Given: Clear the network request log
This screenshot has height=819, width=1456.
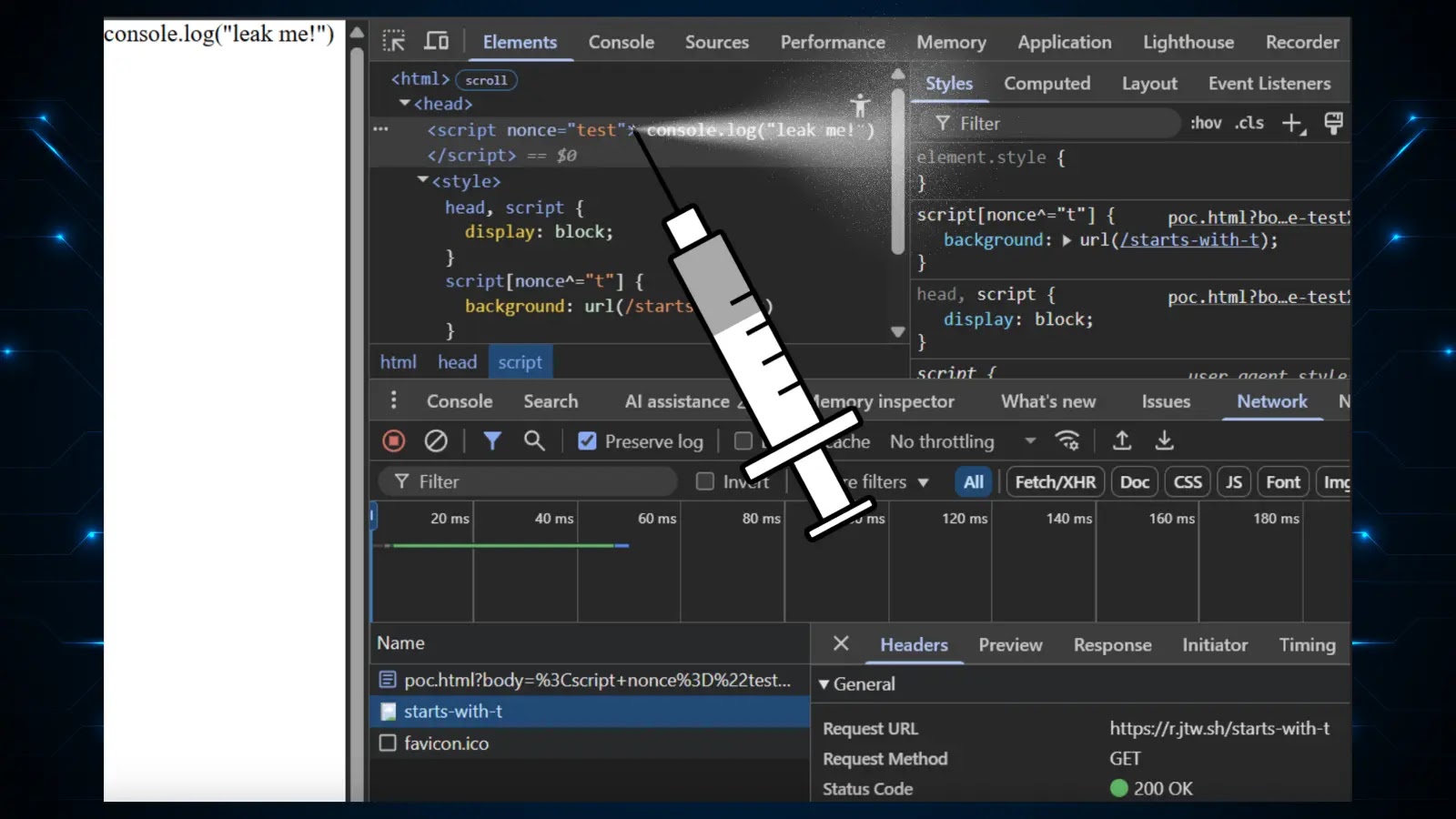Looking at the screenshot, I should [x=436, y=440].
